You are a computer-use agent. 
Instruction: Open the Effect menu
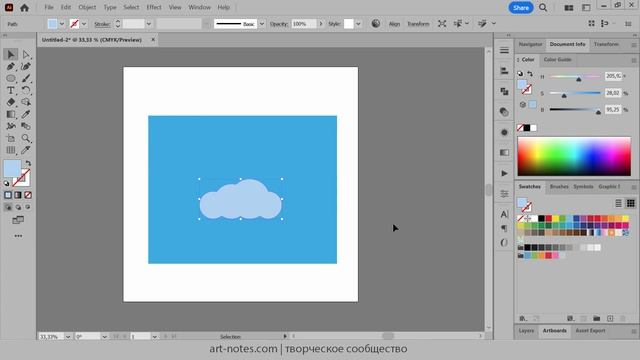[154, 7]
